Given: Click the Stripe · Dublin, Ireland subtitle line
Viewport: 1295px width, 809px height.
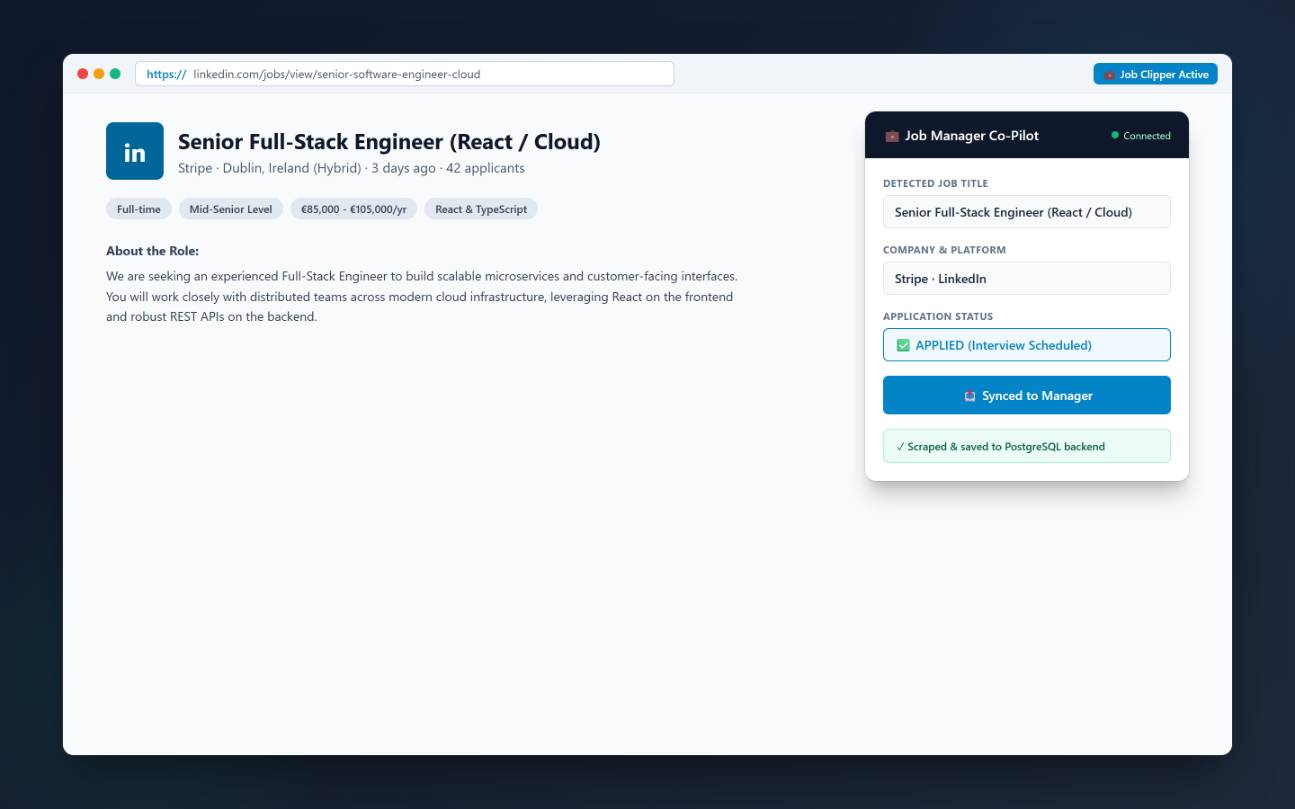Looking at the screenshot, I should pos(351,168).
